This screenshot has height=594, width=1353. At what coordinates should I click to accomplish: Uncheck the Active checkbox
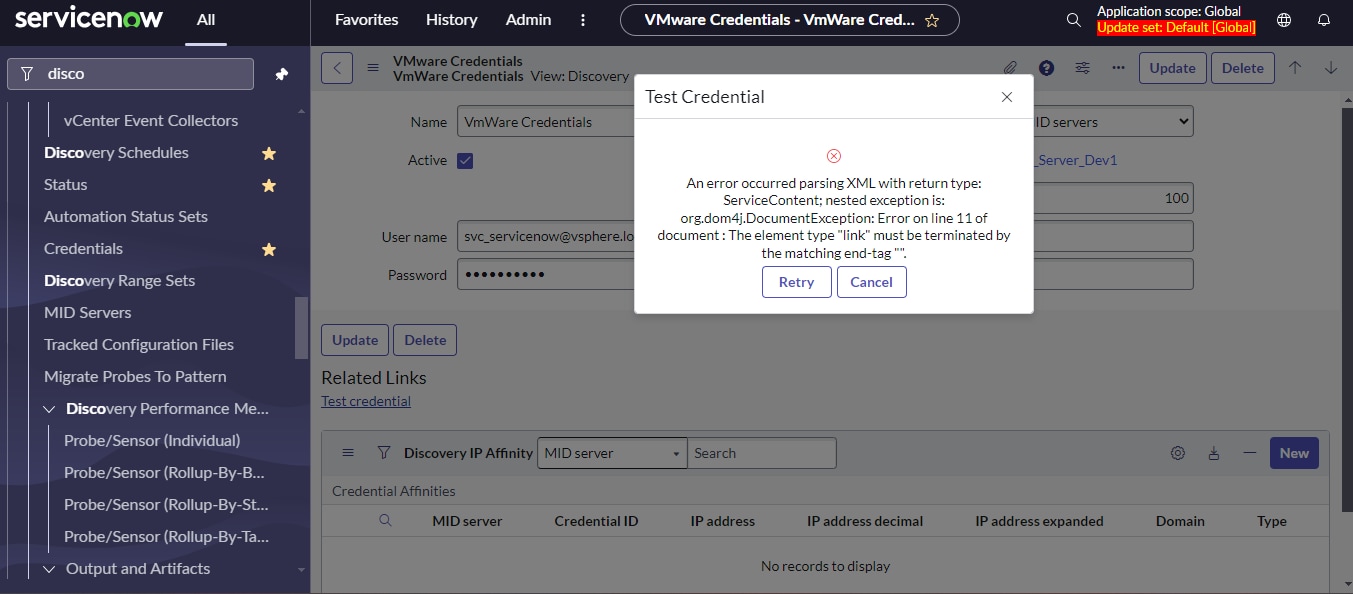(465, 161)
